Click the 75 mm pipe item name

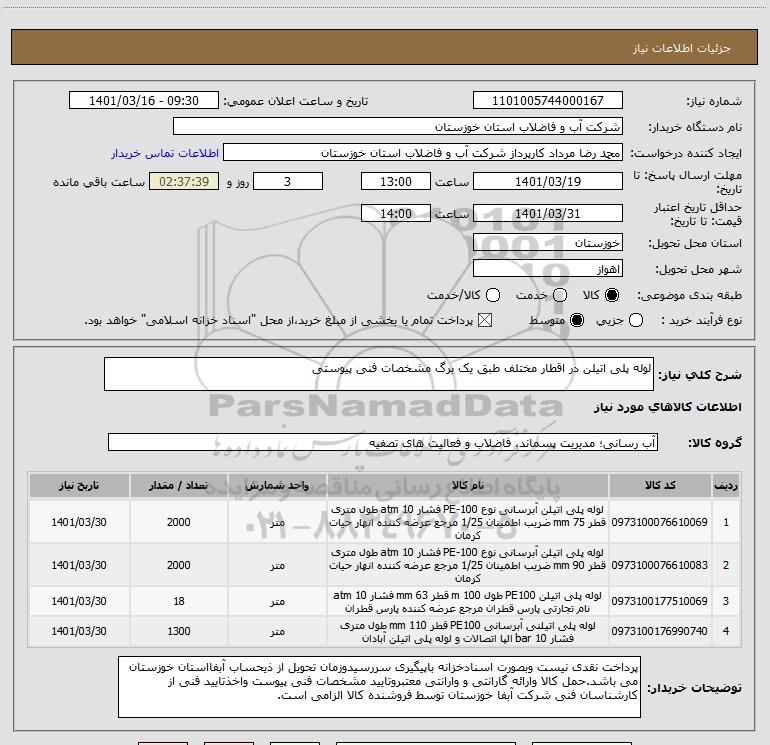(468, 522)
